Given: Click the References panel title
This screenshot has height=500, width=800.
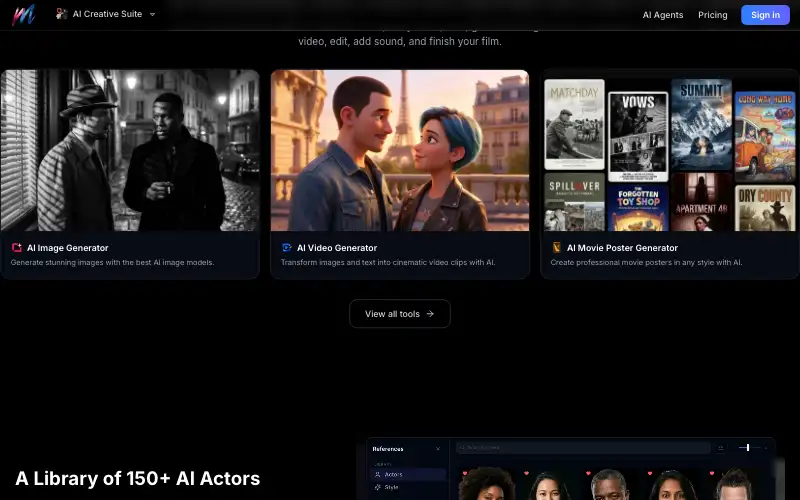Looking at the screenshot, I should 388,449.
